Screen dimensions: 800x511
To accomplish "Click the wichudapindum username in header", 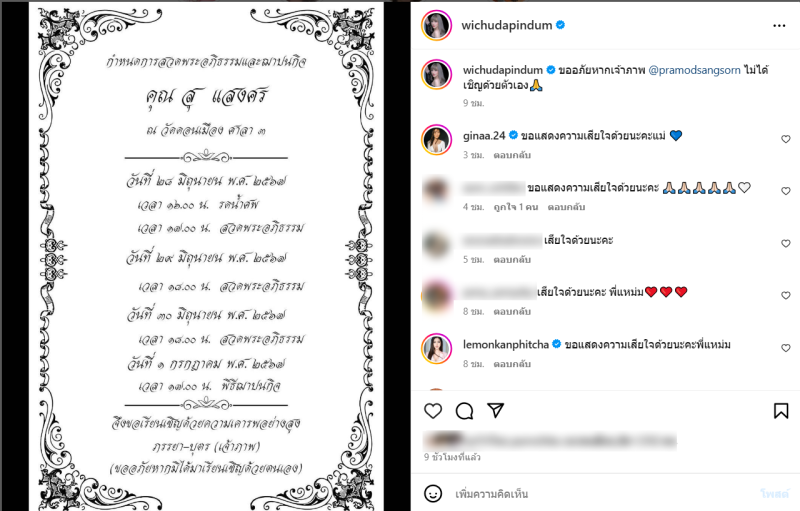I will pyautogui.click(x=507, y=25).
